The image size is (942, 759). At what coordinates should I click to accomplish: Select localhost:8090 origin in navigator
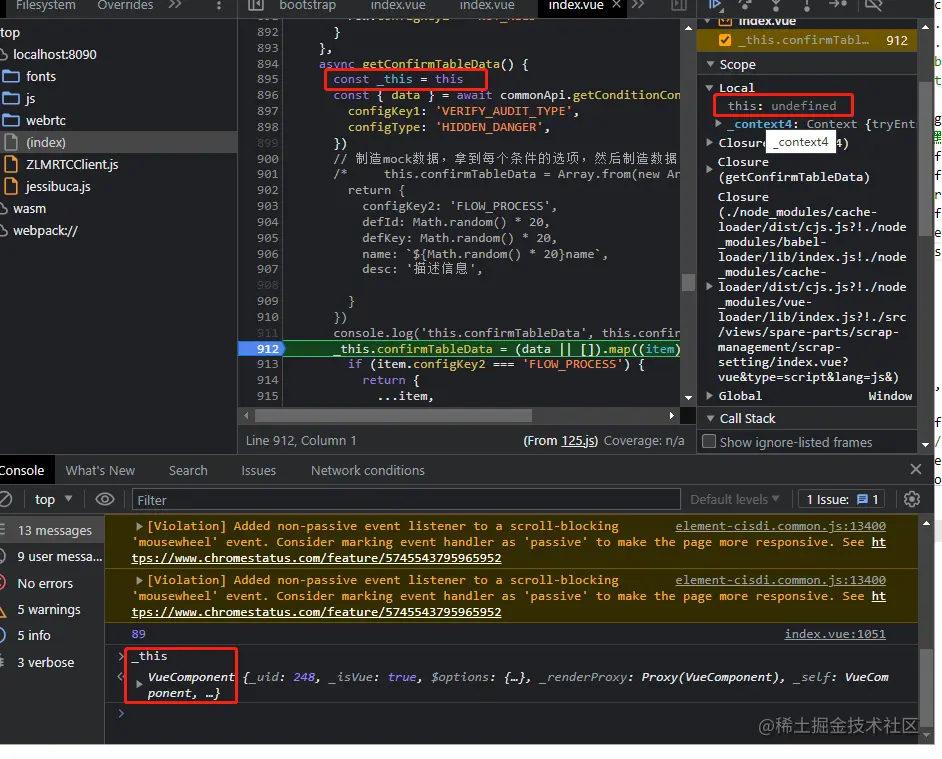pyautogui.click(x=54, y=54)
